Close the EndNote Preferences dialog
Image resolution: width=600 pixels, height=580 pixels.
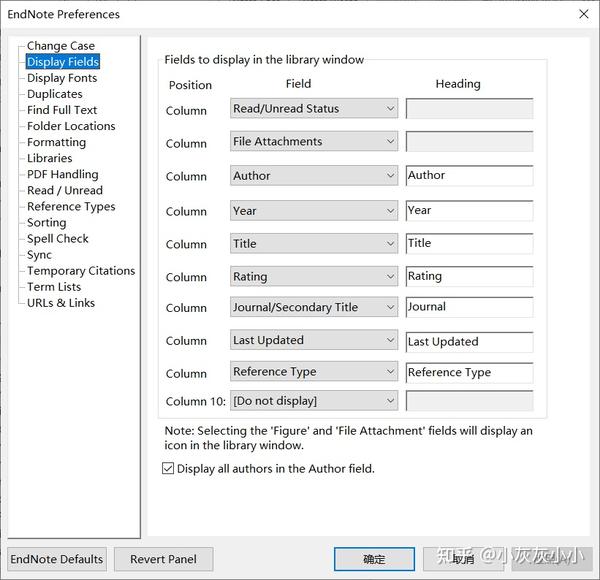pyautogui.click(x=584, y=14)
